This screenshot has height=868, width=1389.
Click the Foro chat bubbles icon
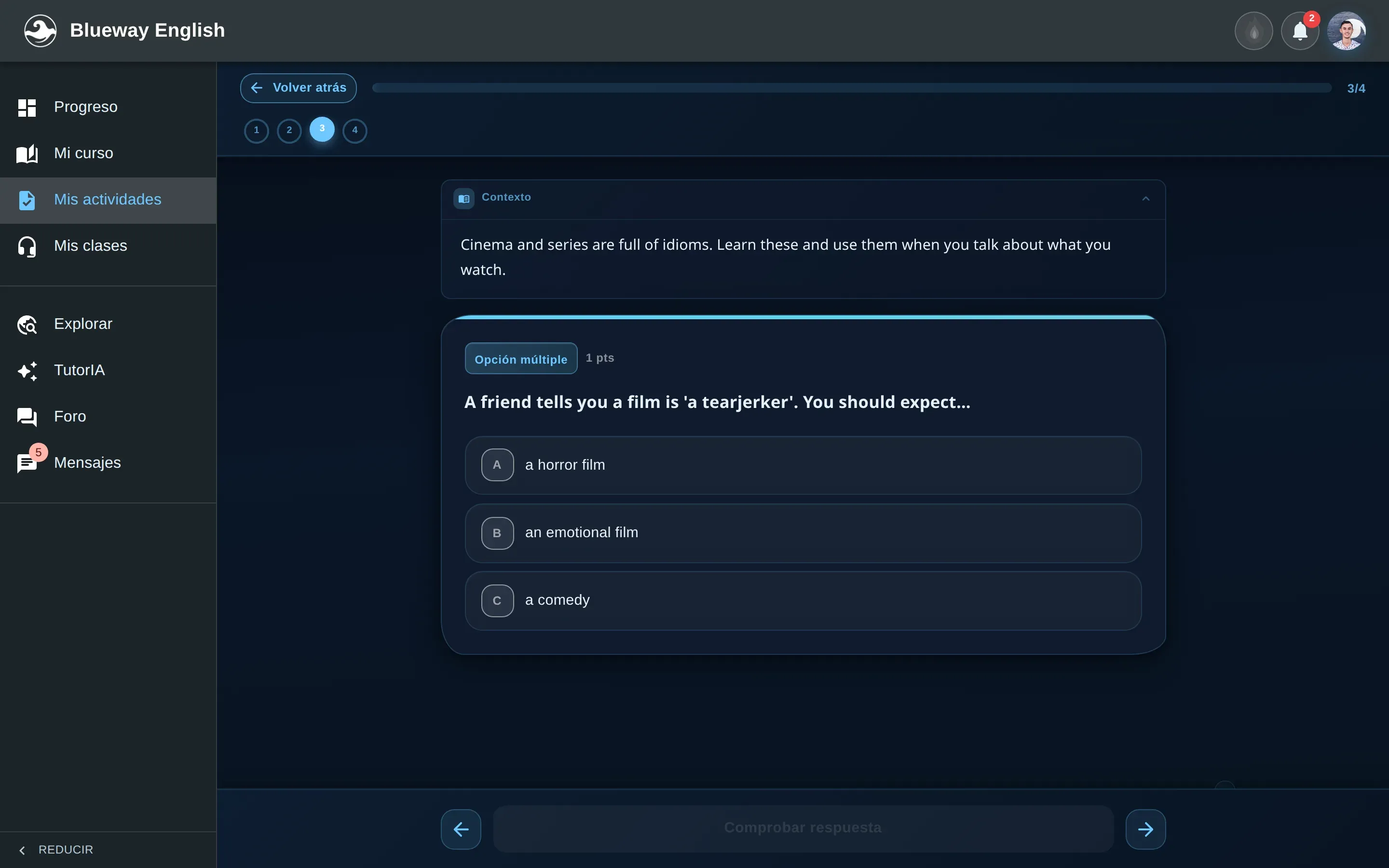click(x=27, y=417)
